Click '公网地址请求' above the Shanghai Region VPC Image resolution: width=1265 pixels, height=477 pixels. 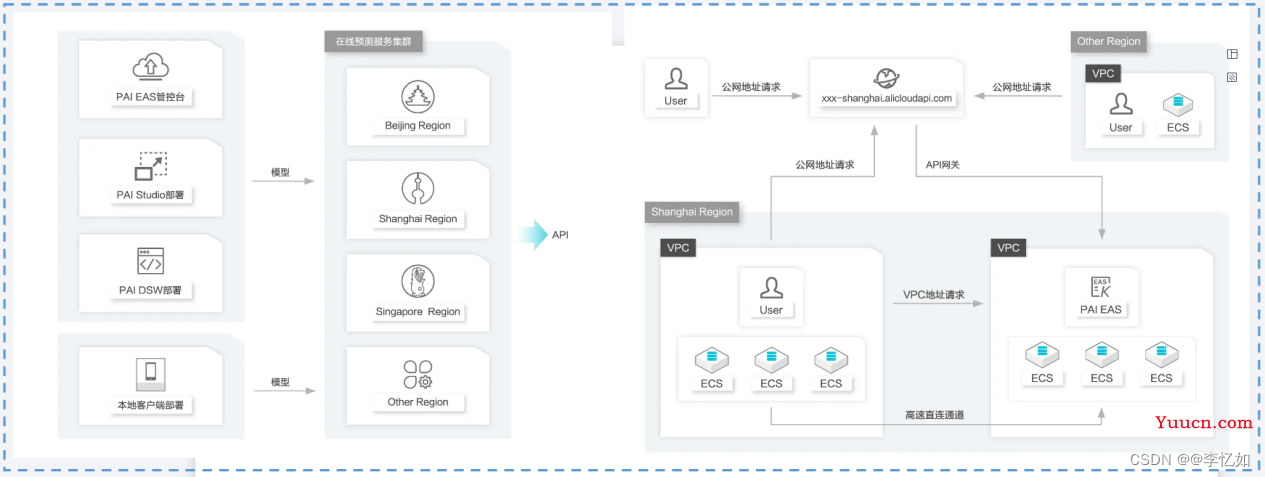point(824,165)
